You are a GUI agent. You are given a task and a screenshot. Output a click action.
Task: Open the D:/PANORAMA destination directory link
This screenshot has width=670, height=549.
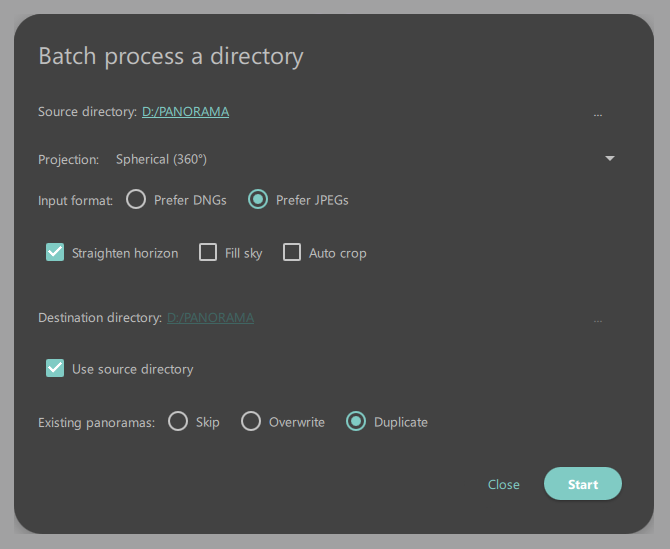pos(210,318)
